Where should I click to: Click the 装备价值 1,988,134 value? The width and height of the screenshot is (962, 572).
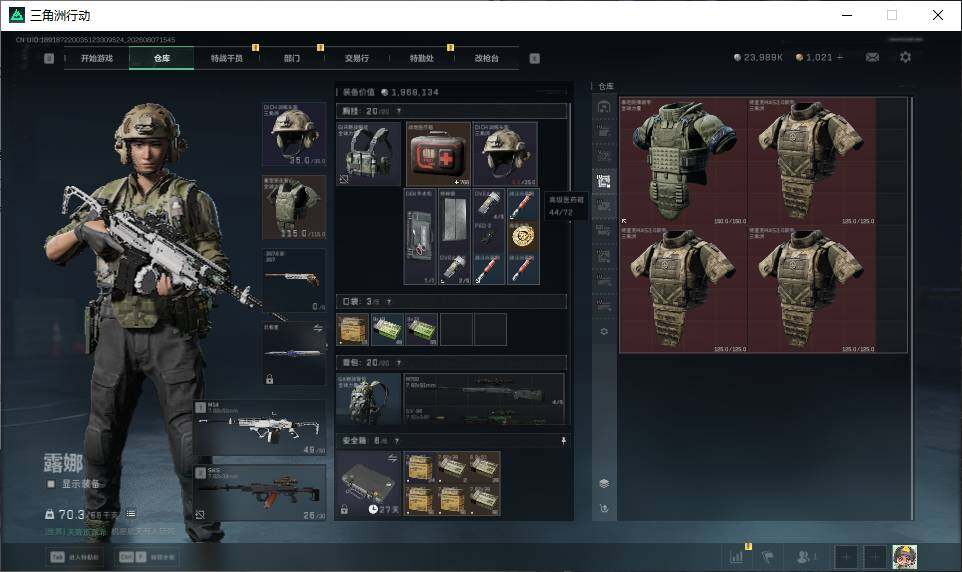pos(410,92)
